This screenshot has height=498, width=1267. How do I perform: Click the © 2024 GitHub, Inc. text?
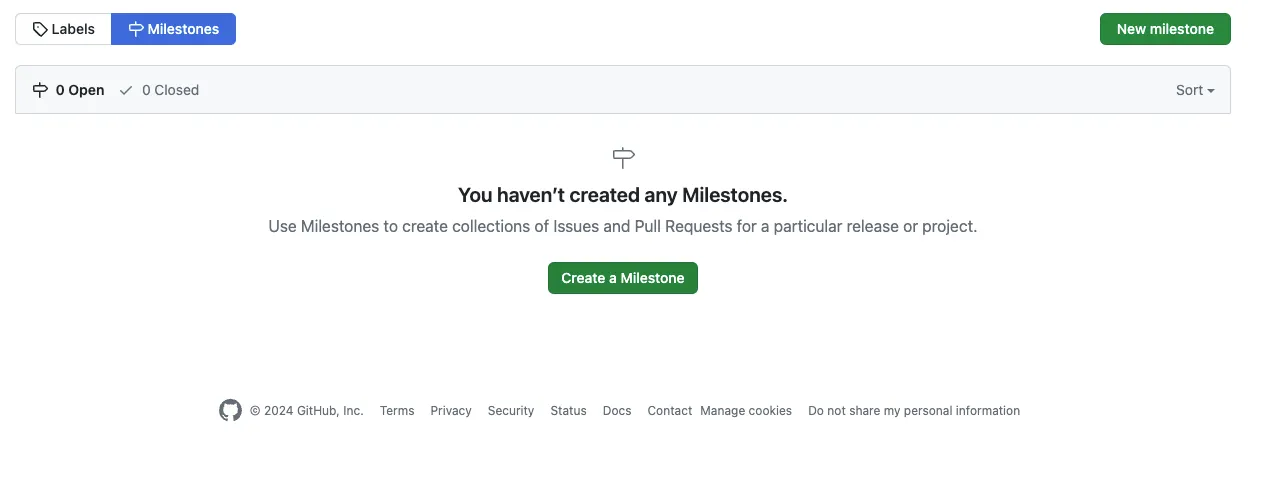click(306, 411)
